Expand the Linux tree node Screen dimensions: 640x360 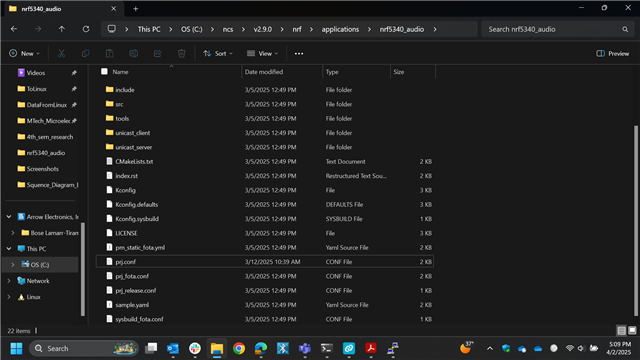coord(9,297)
